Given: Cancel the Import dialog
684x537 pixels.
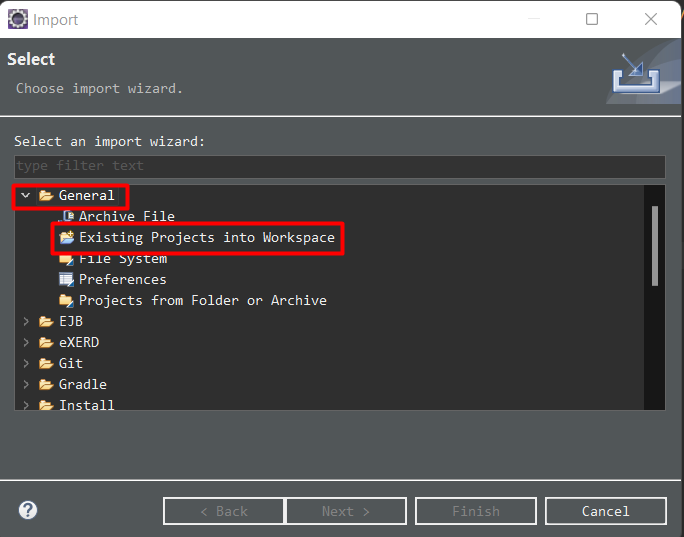Looking at the screenshot, I should pyautogui.click(x=606, y=511).
